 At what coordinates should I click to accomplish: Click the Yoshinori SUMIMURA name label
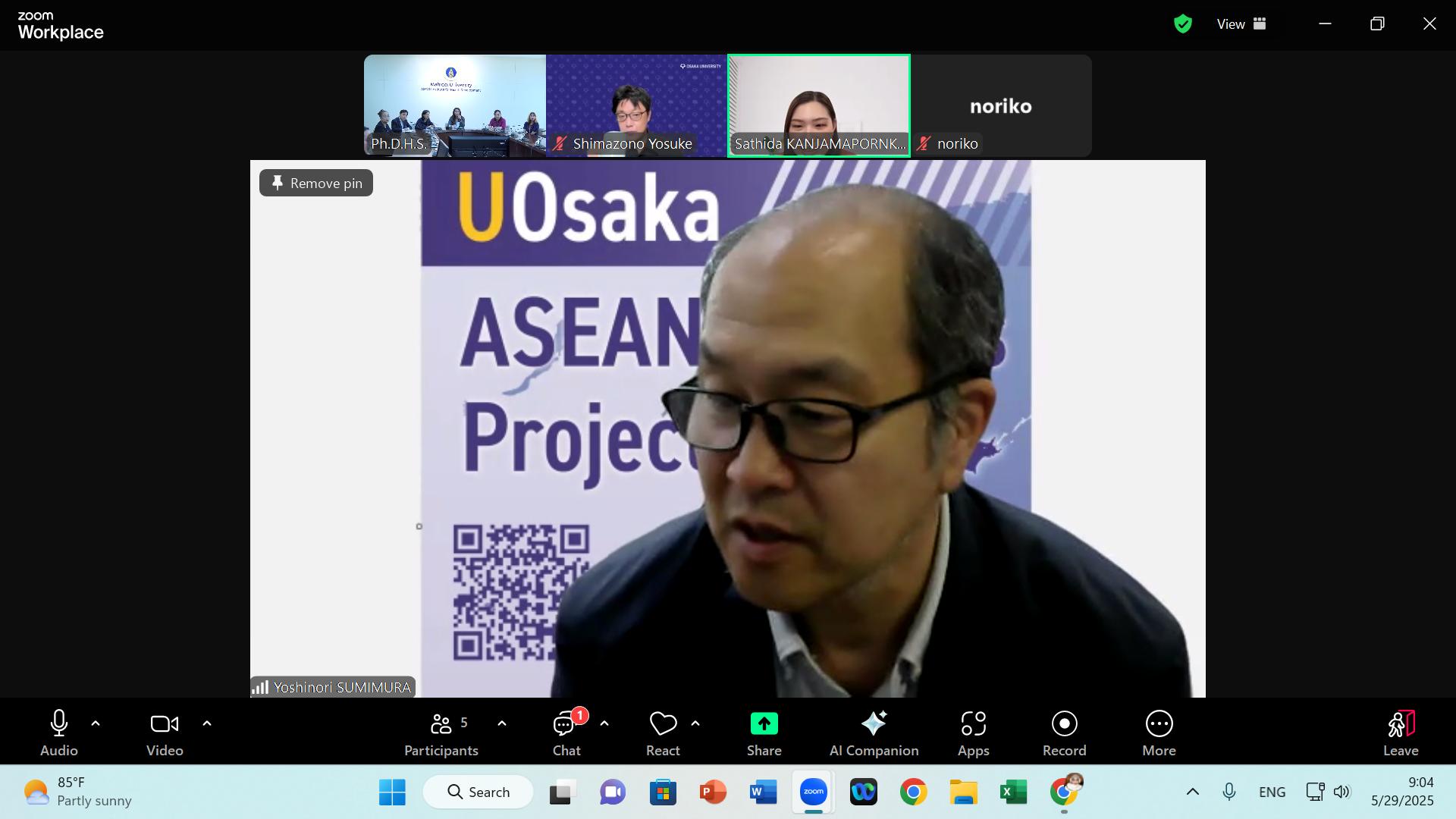[x=342, y=688]
